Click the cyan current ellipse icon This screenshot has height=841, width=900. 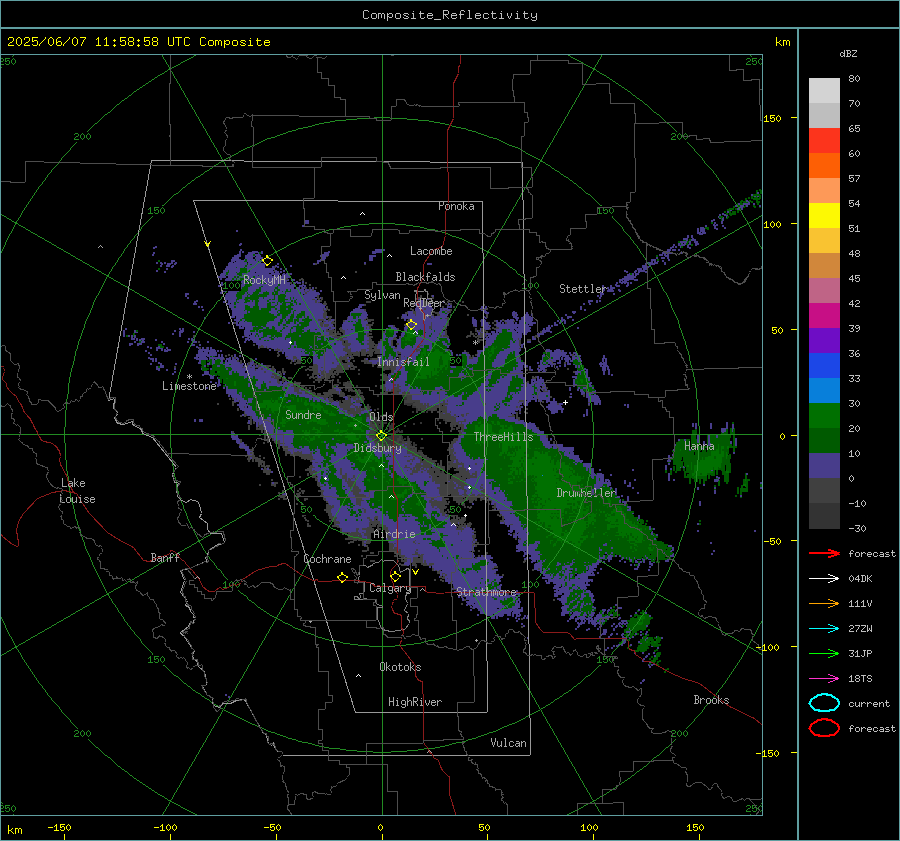click(824, 703)
